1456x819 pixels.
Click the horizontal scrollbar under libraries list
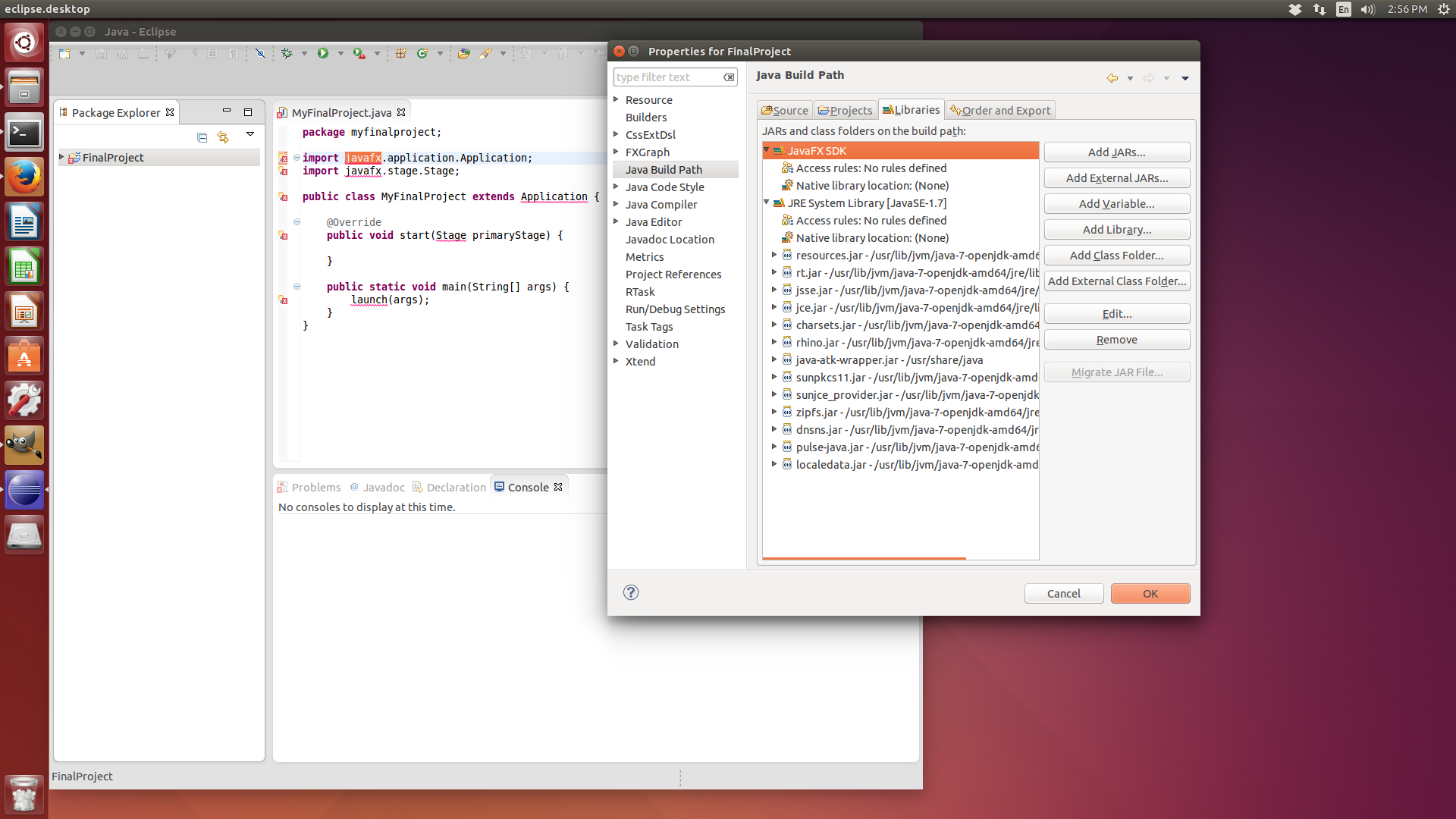click(x=864, y=558)
